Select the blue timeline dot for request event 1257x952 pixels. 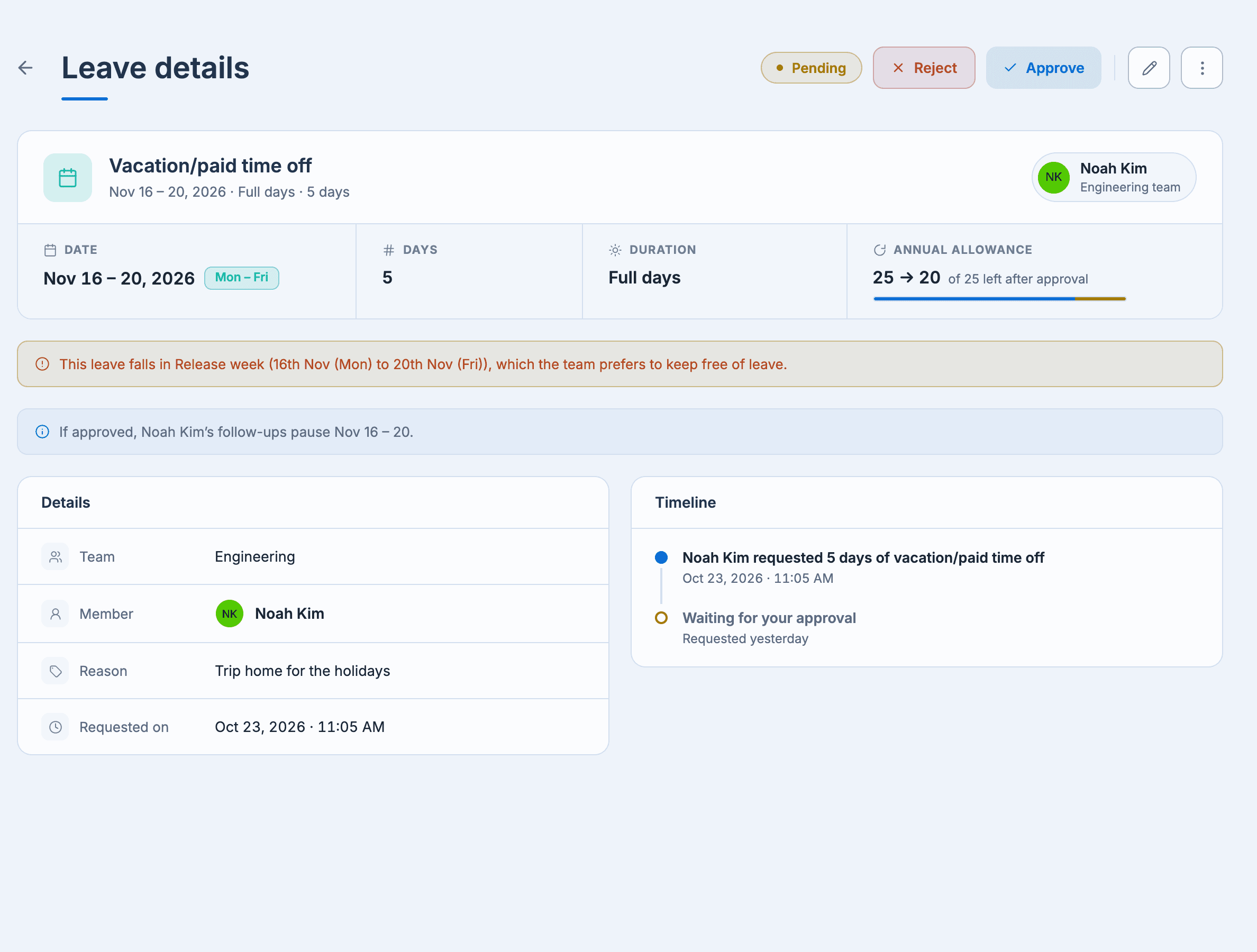[661, 557]
